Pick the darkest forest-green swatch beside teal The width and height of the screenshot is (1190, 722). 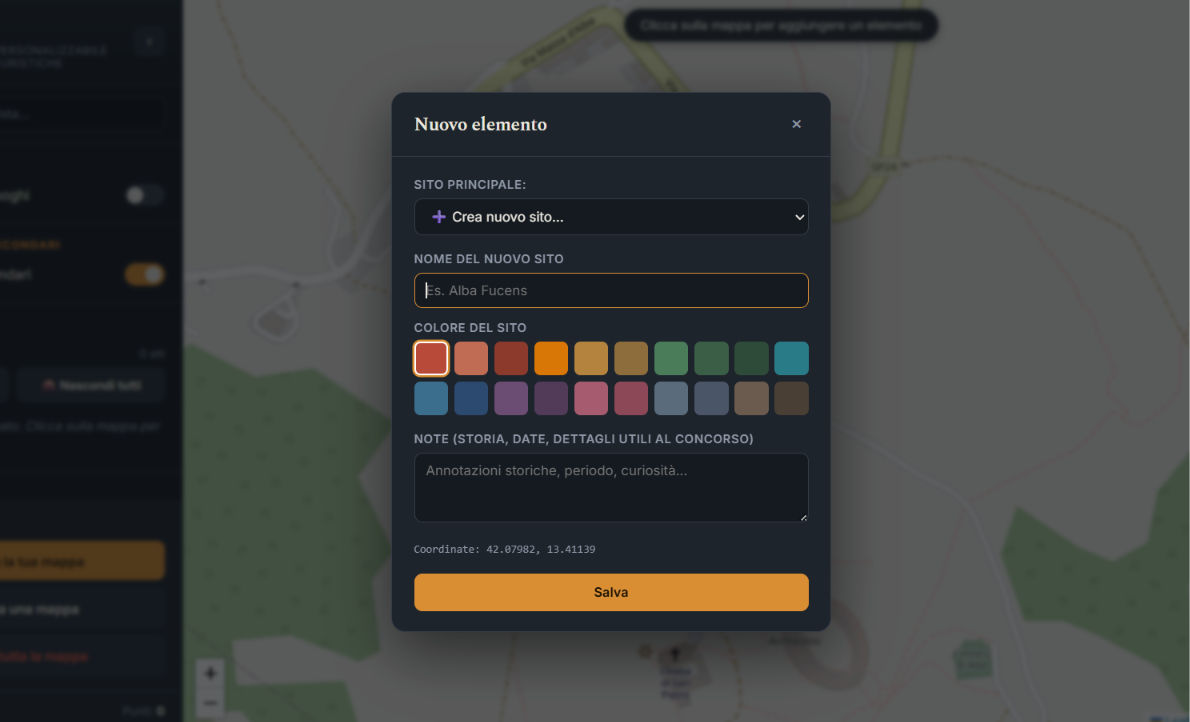point(751,358)
